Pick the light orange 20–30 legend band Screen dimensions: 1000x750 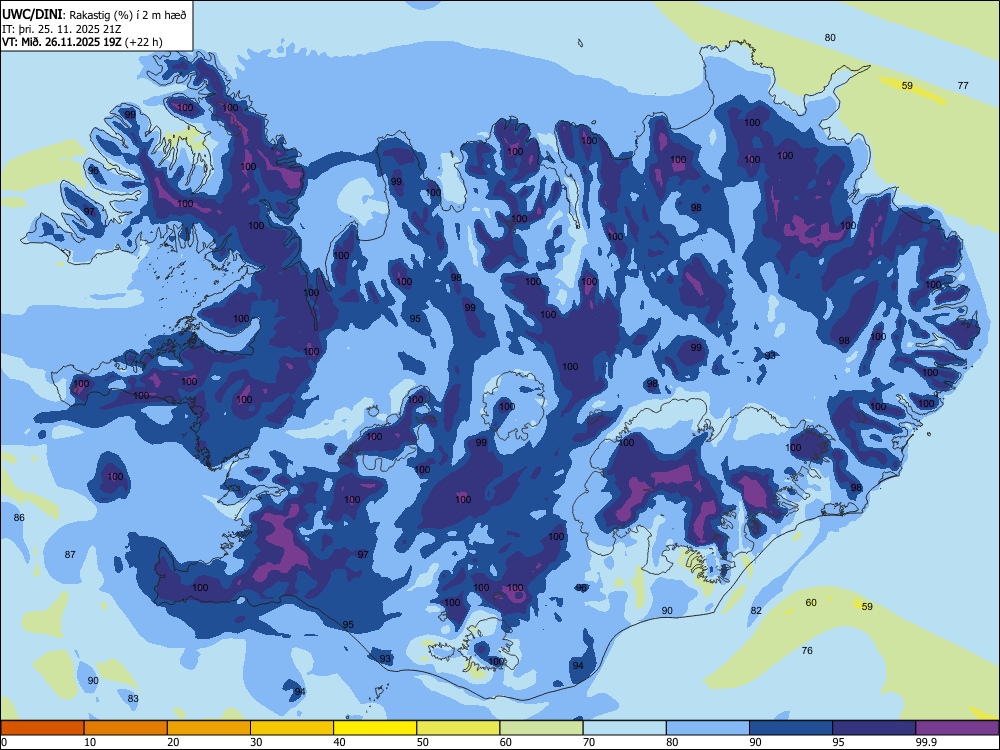tap(209, 728)
